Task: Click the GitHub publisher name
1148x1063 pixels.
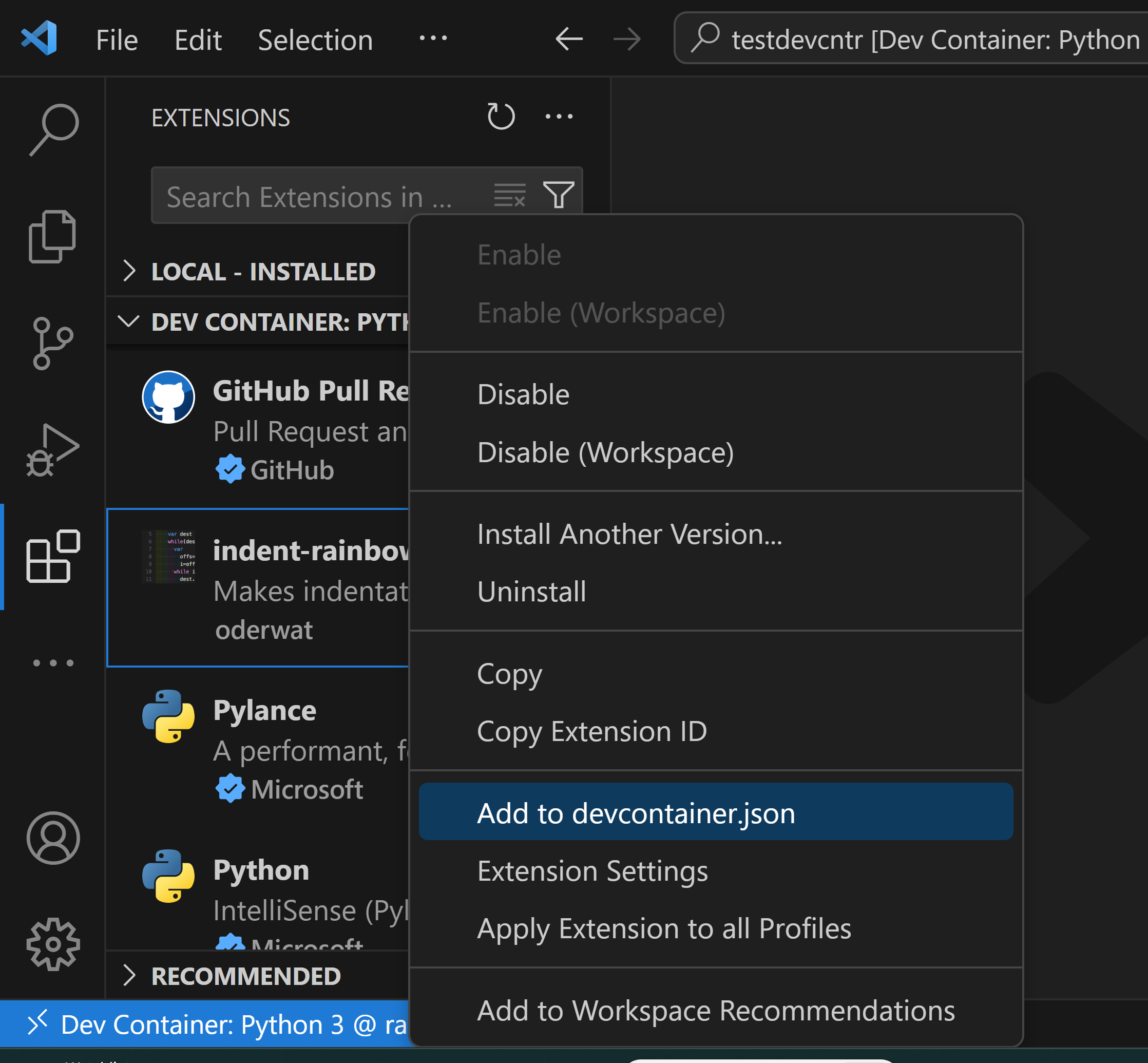Action: coord(292,470)
